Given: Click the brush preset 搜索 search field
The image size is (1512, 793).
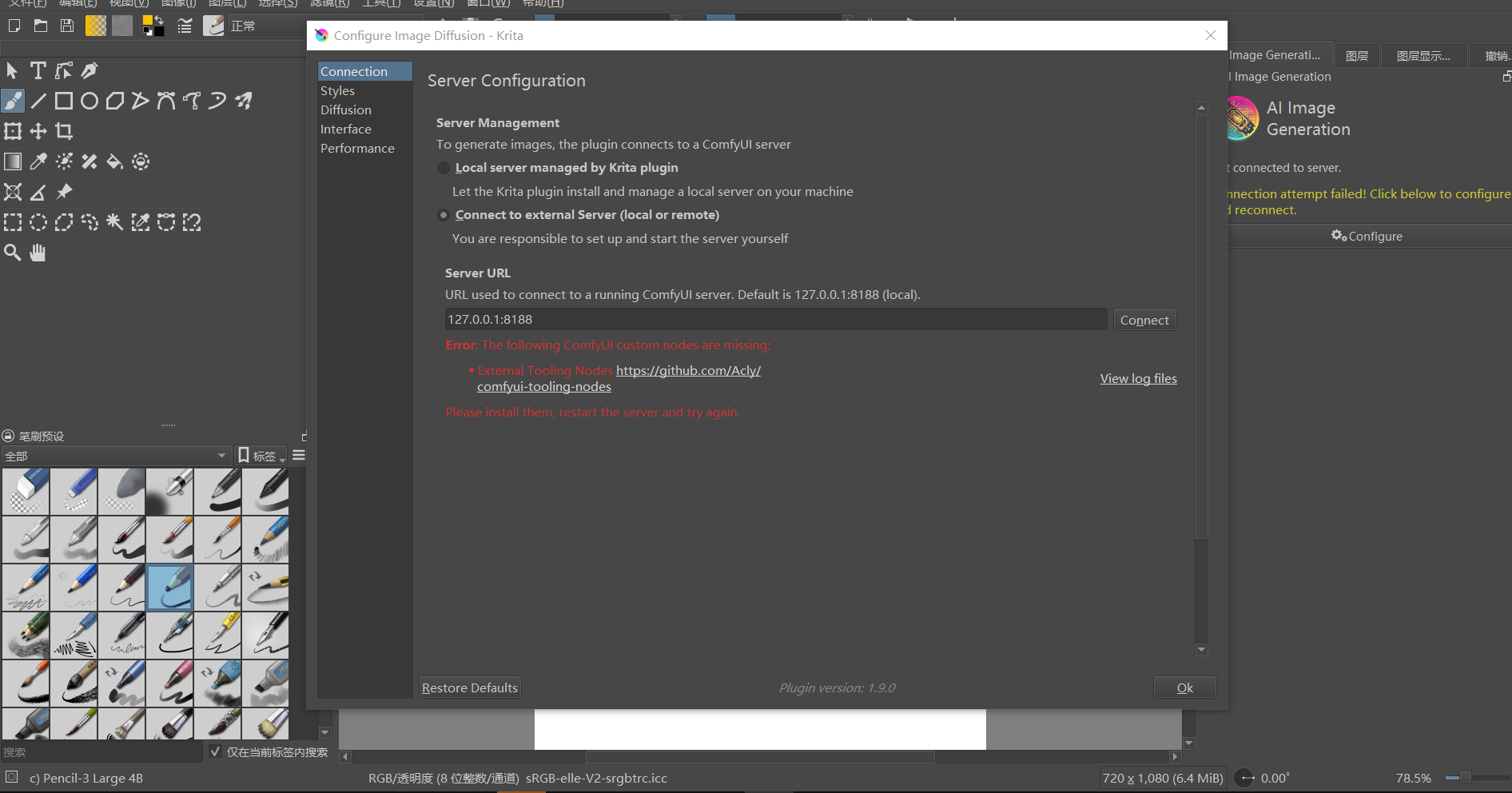Looking at the screenshot, I should coord(101,751).
